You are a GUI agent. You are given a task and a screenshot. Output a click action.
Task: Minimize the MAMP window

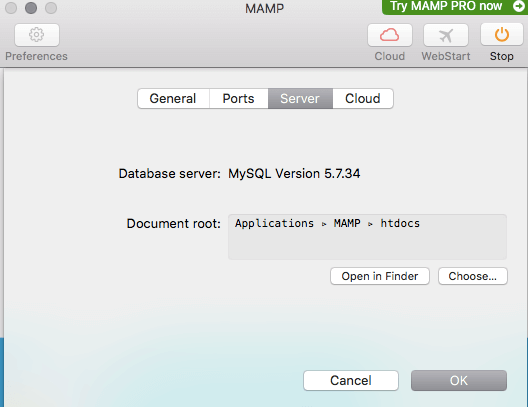[x=31, y=8]
